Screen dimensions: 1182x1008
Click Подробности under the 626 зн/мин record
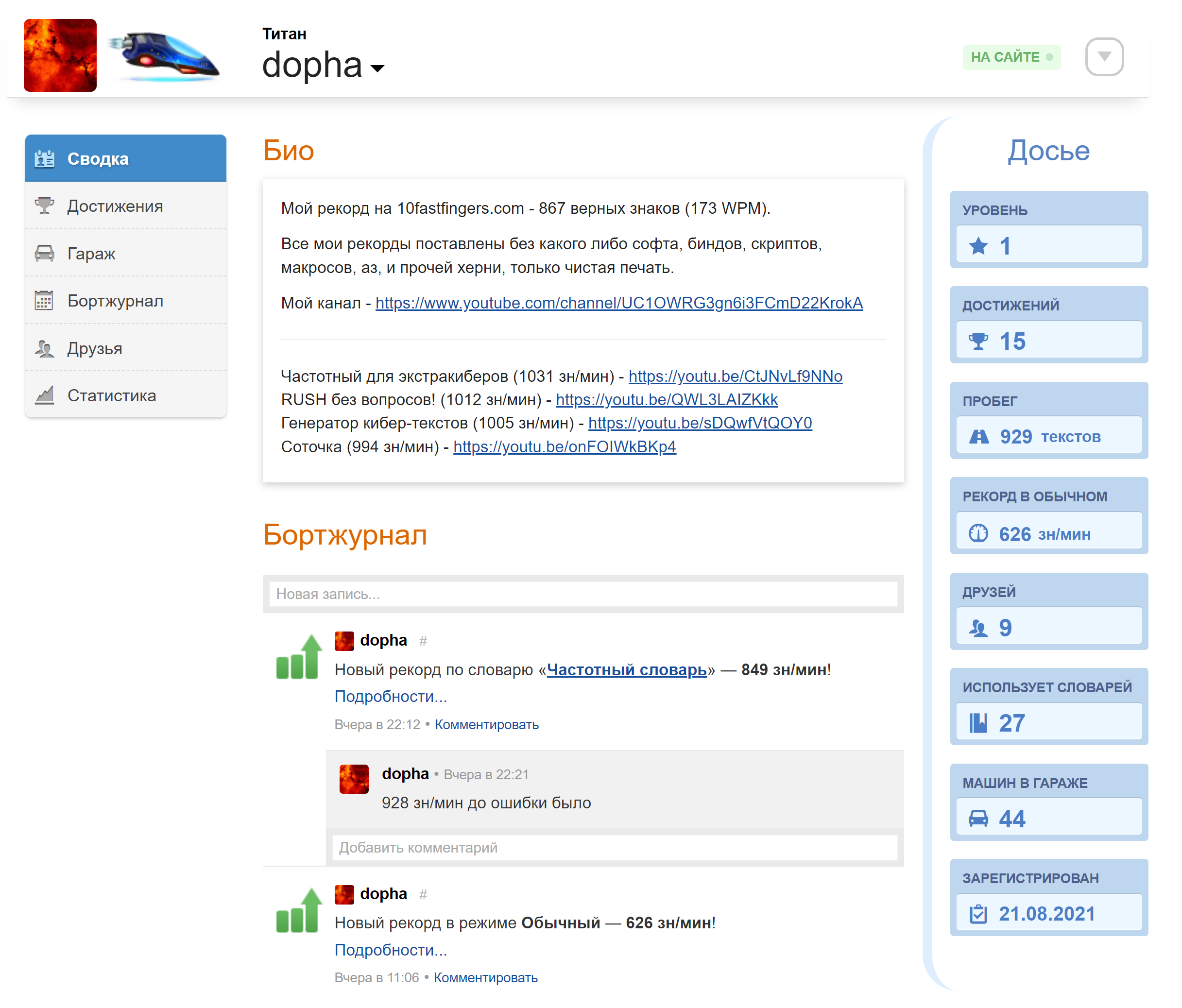point(391,950)
